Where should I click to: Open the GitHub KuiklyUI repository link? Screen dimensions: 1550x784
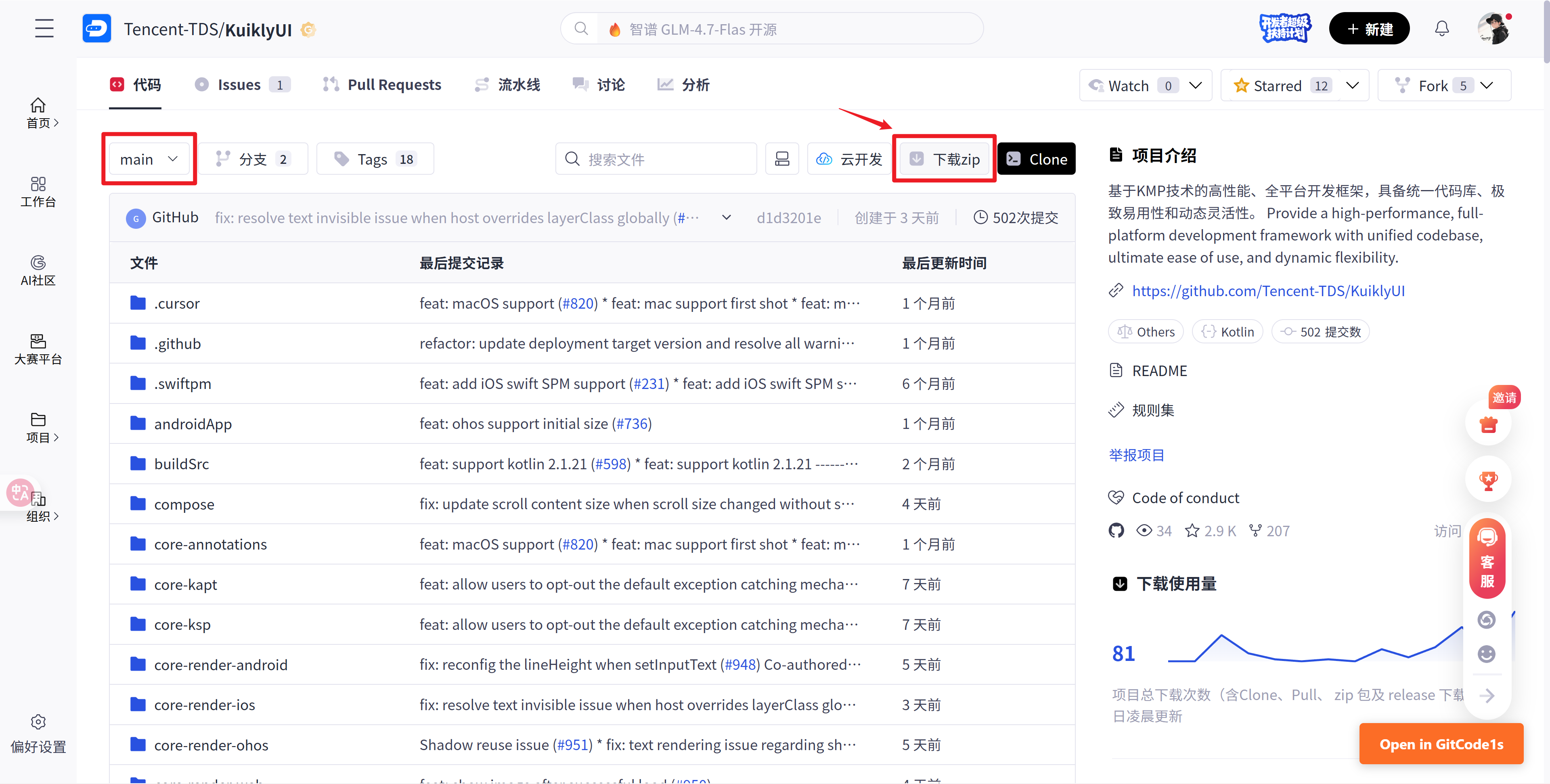coord(1268,291)
